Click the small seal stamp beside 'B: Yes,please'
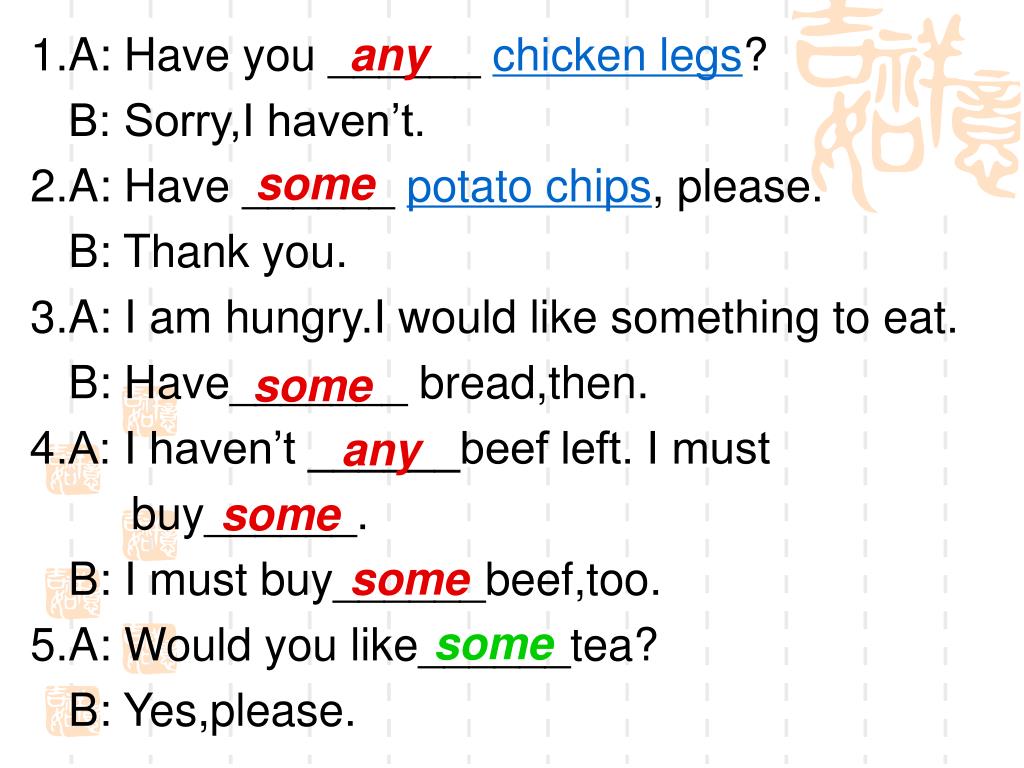Image resolution: width=1024 pixels, height=768 pixels. pos(73,712)
